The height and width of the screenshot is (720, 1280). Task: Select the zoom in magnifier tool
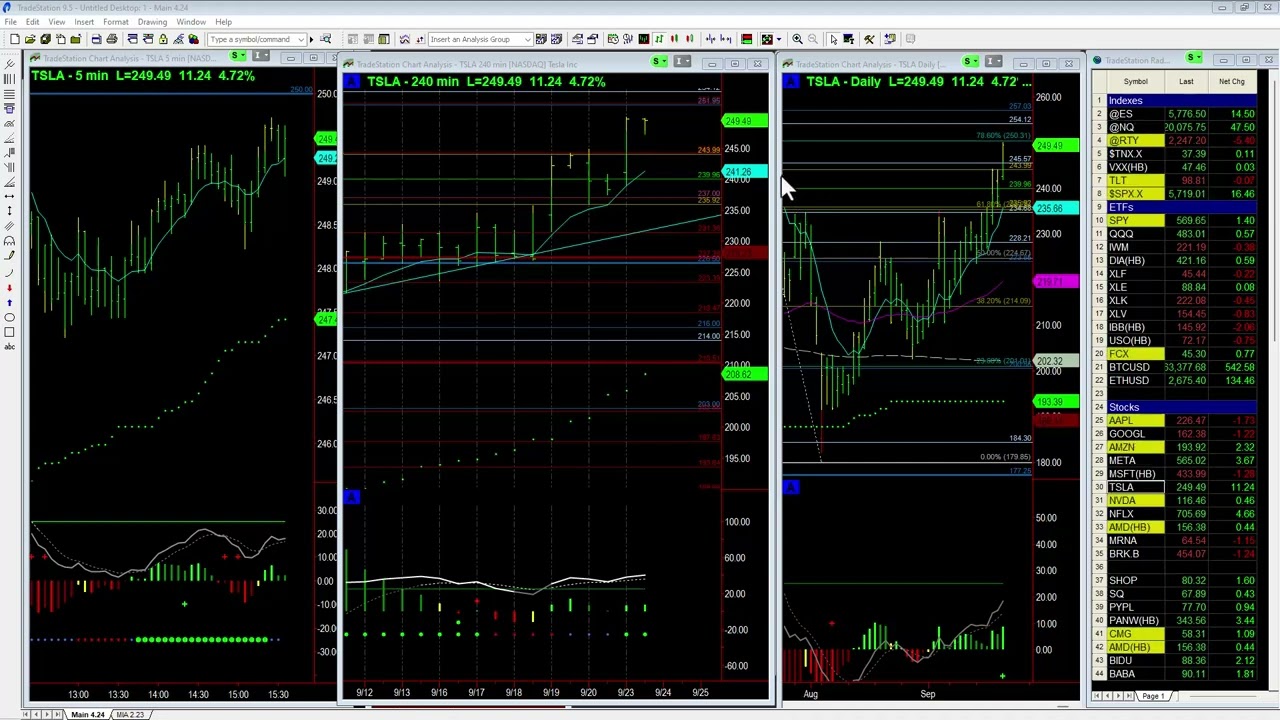(797, 39)
